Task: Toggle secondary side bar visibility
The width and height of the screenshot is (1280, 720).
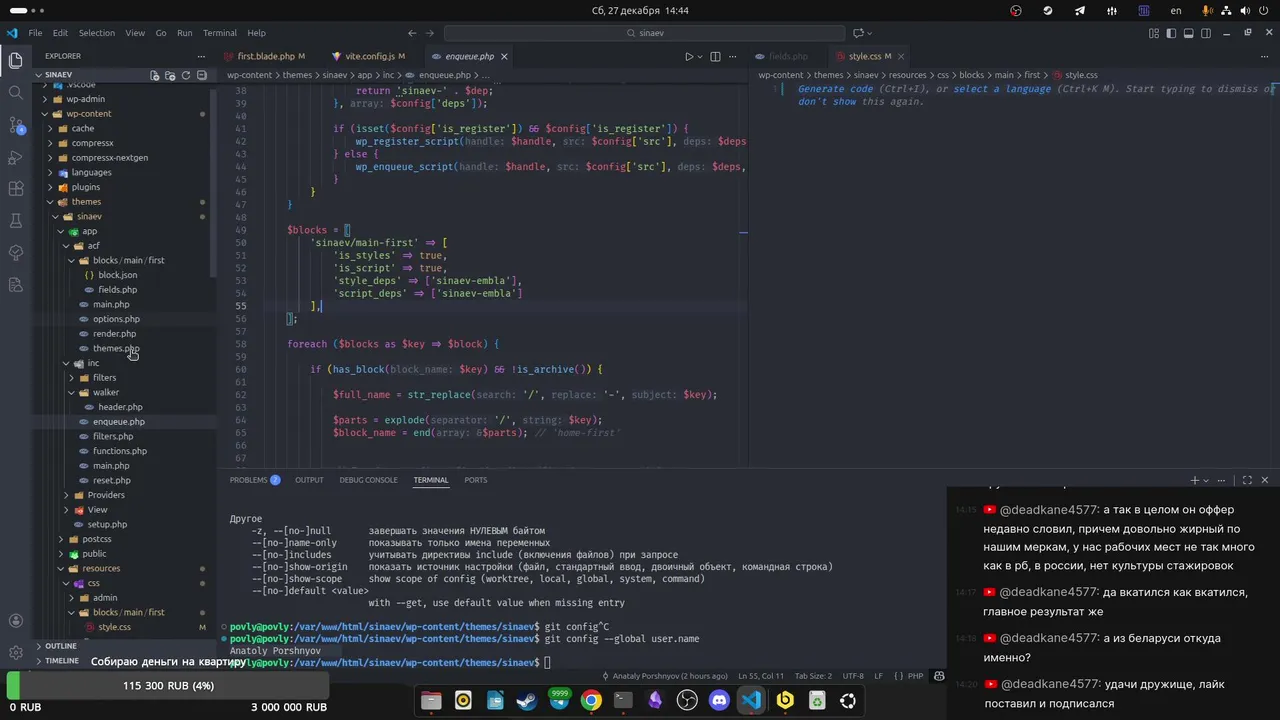Action: coord(1207,33)
